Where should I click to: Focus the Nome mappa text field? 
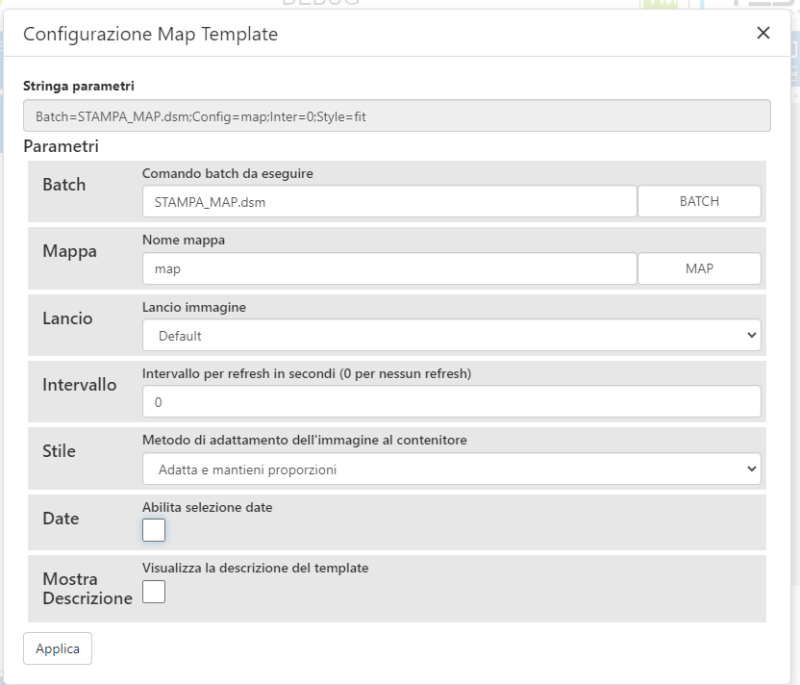coord(389,268)
